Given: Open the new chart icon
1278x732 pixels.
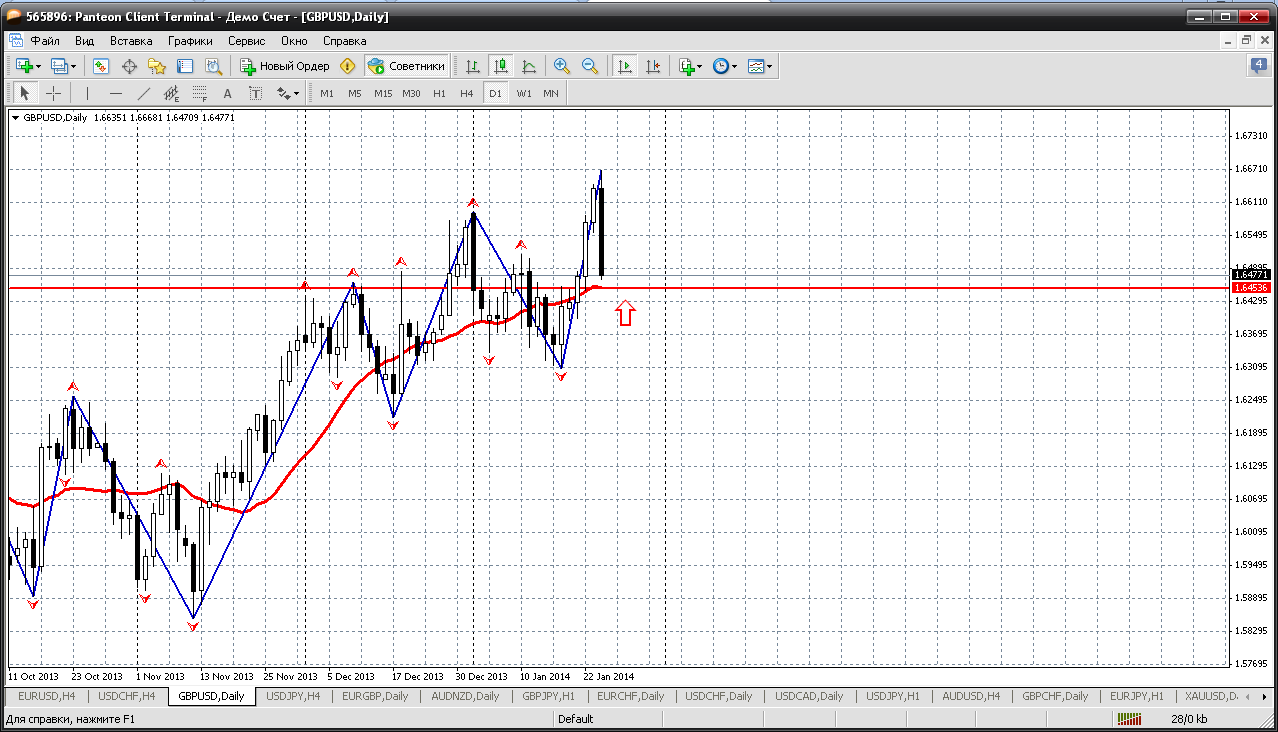Looking at the screenshot, I should (24, 66).
